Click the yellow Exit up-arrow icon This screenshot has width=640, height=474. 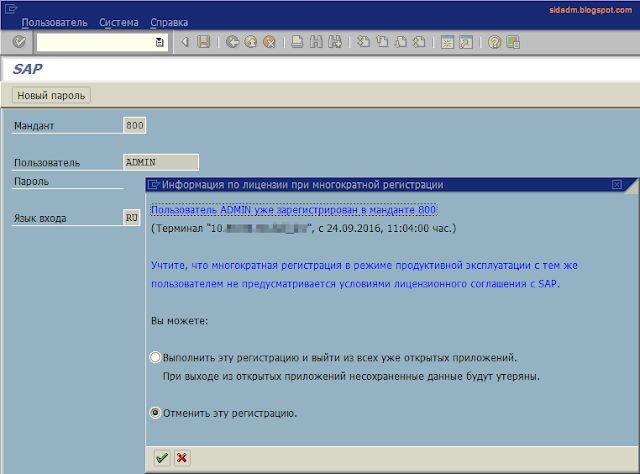pos(251,42)
